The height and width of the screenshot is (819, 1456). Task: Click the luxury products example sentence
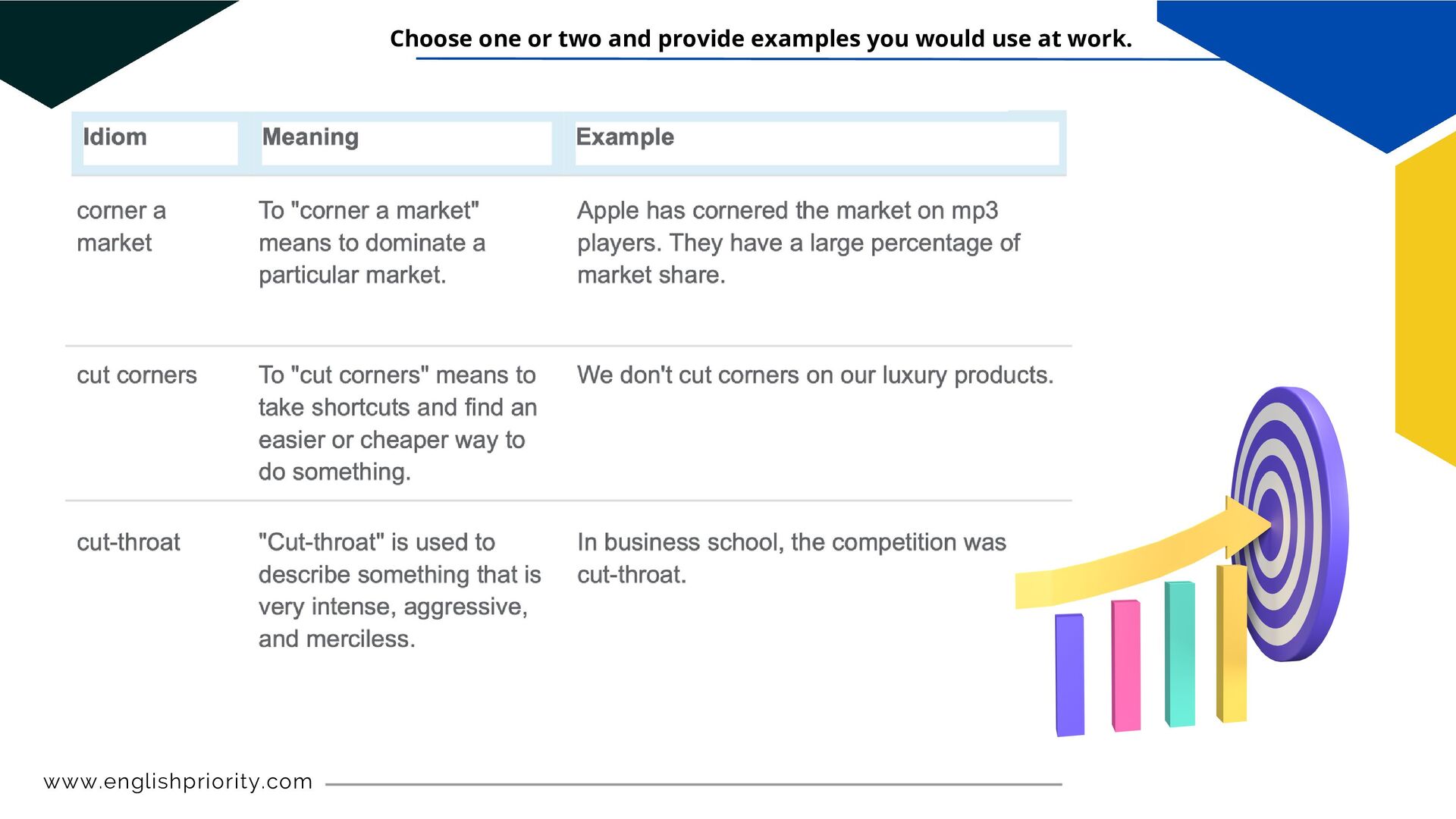click(815, 375)
